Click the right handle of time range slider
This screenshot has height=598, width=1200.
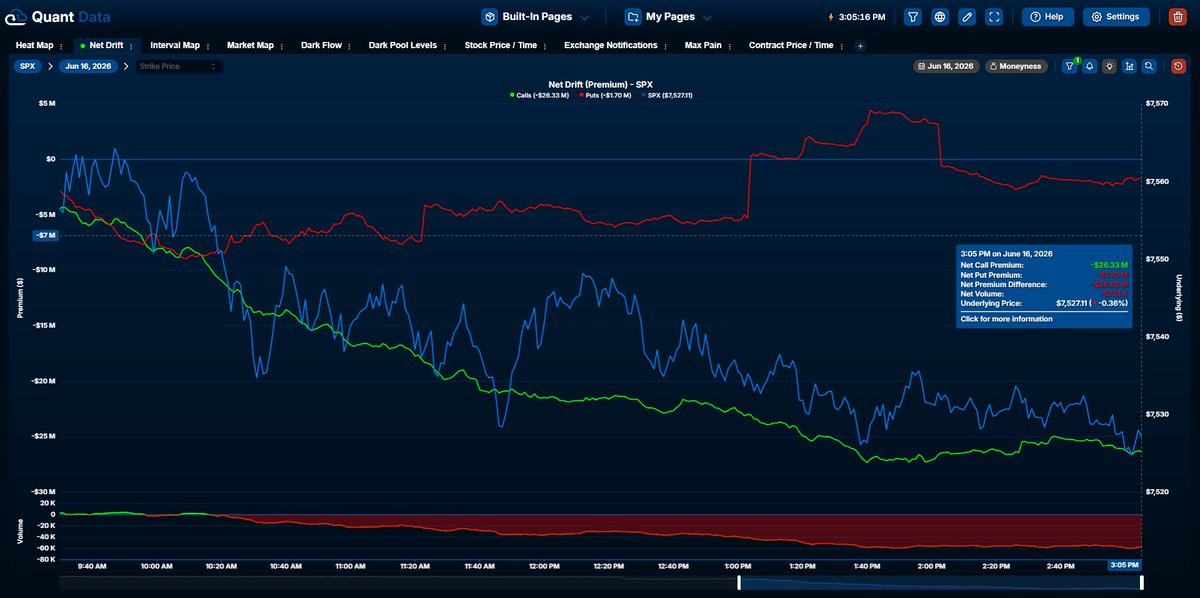pos(1141,582)
